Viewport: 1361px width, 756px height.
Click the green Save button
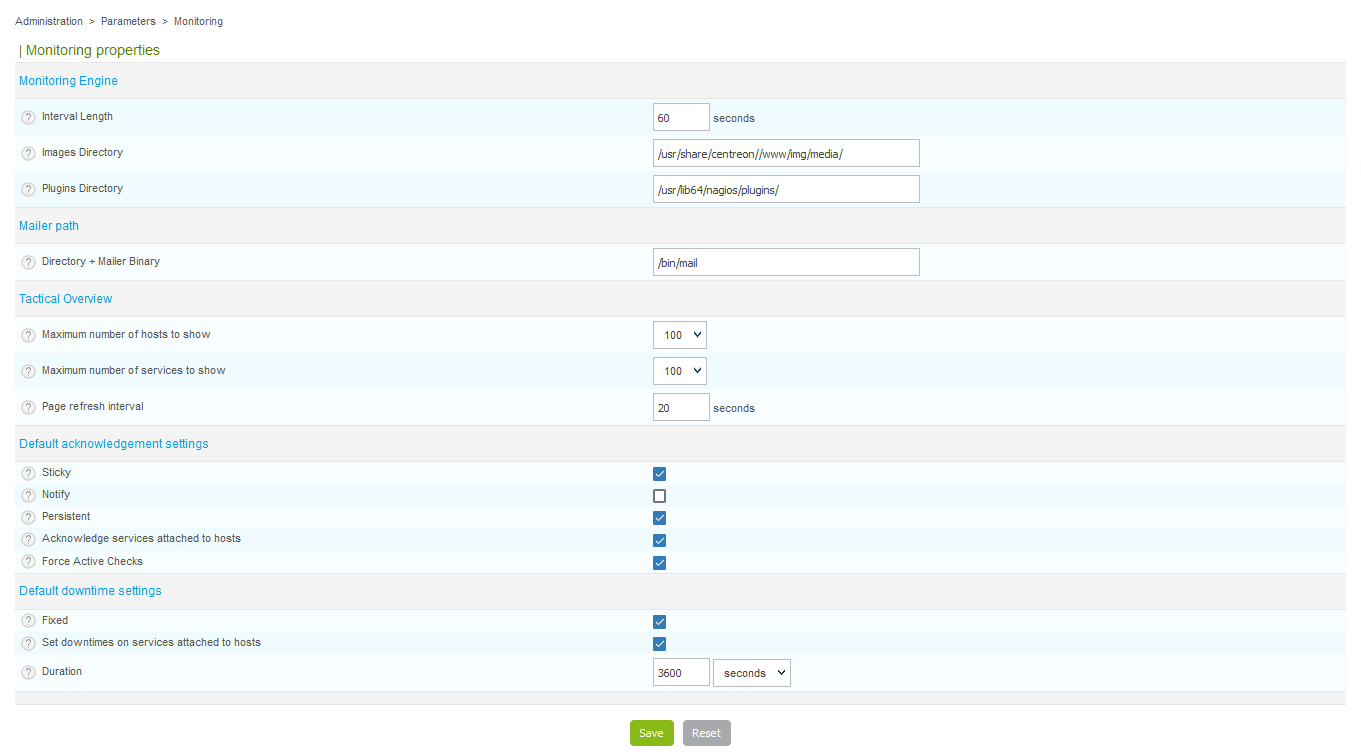(x=651, y=733)
